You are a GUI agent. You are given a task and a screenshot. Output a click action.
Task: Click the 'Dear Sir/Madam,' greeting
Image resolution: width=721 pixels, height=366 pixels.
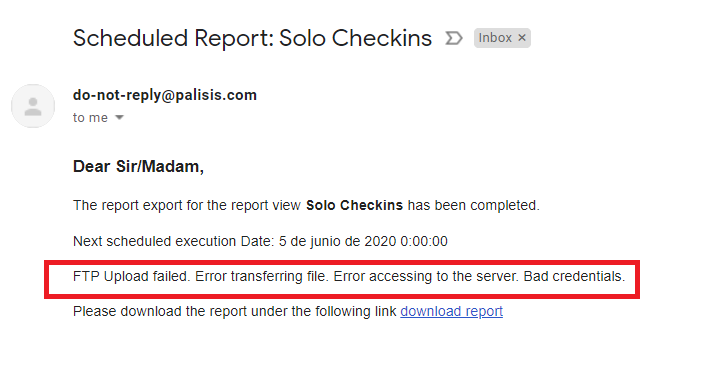(138, 166)
